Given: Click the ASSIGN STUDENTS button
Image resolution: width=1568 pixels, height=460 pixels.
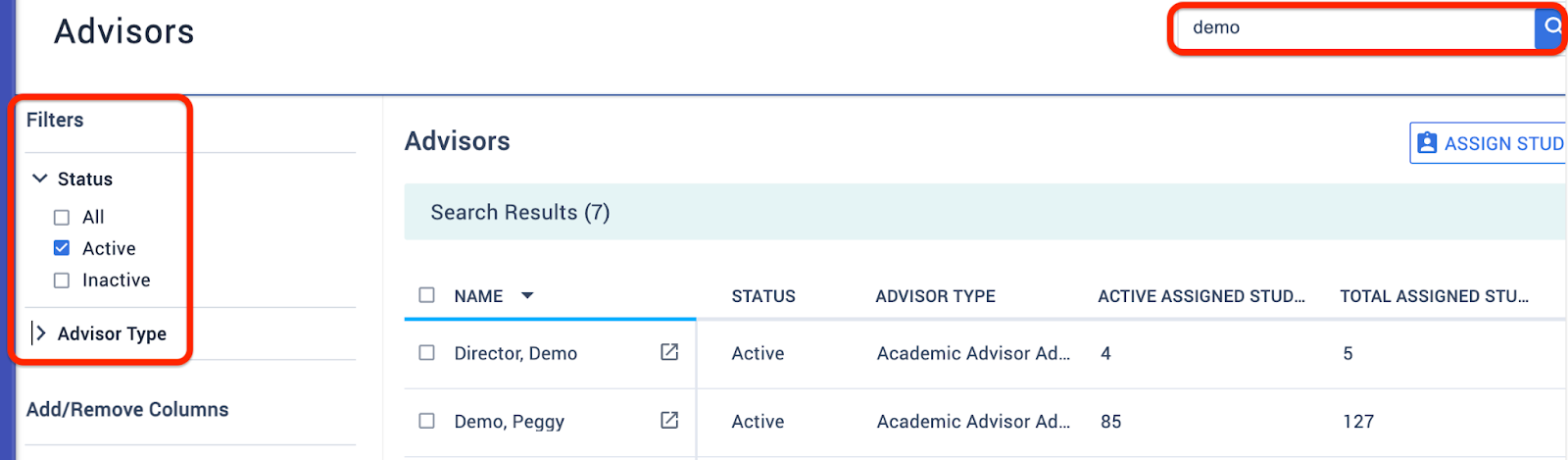Looking at the screenshot, I should tap(1488, 143).
